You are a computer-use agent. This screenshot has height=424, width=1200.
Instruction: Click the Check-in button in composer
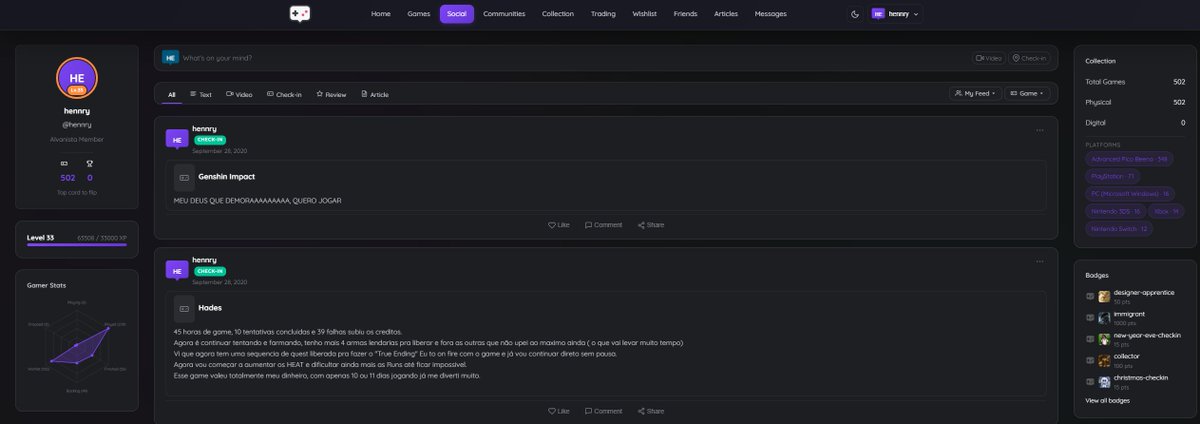click(x=1029, y=58)
